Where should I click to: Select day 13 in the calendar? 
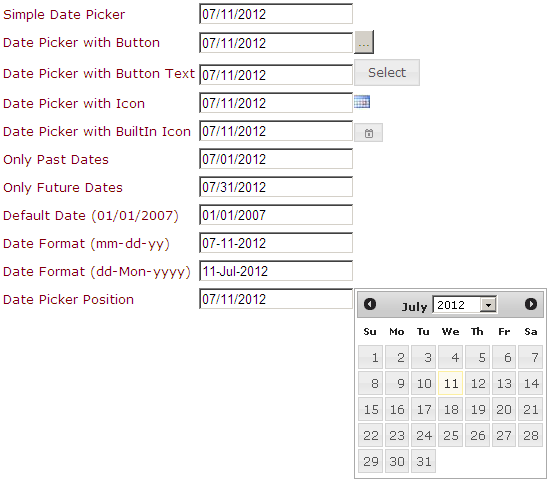pyautogui.click(x=504, y=383)
